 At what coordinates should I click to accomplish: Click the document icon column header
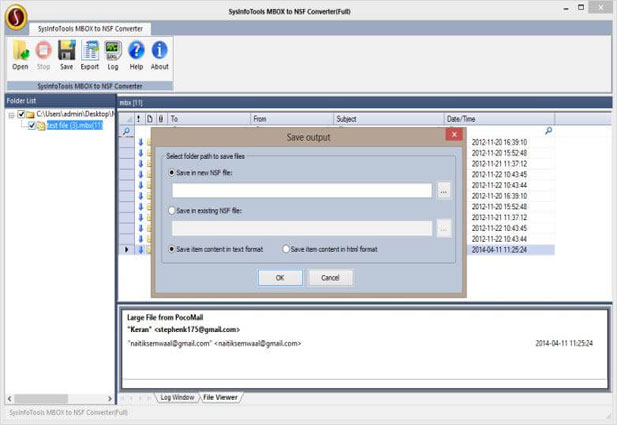pos(150,119)
